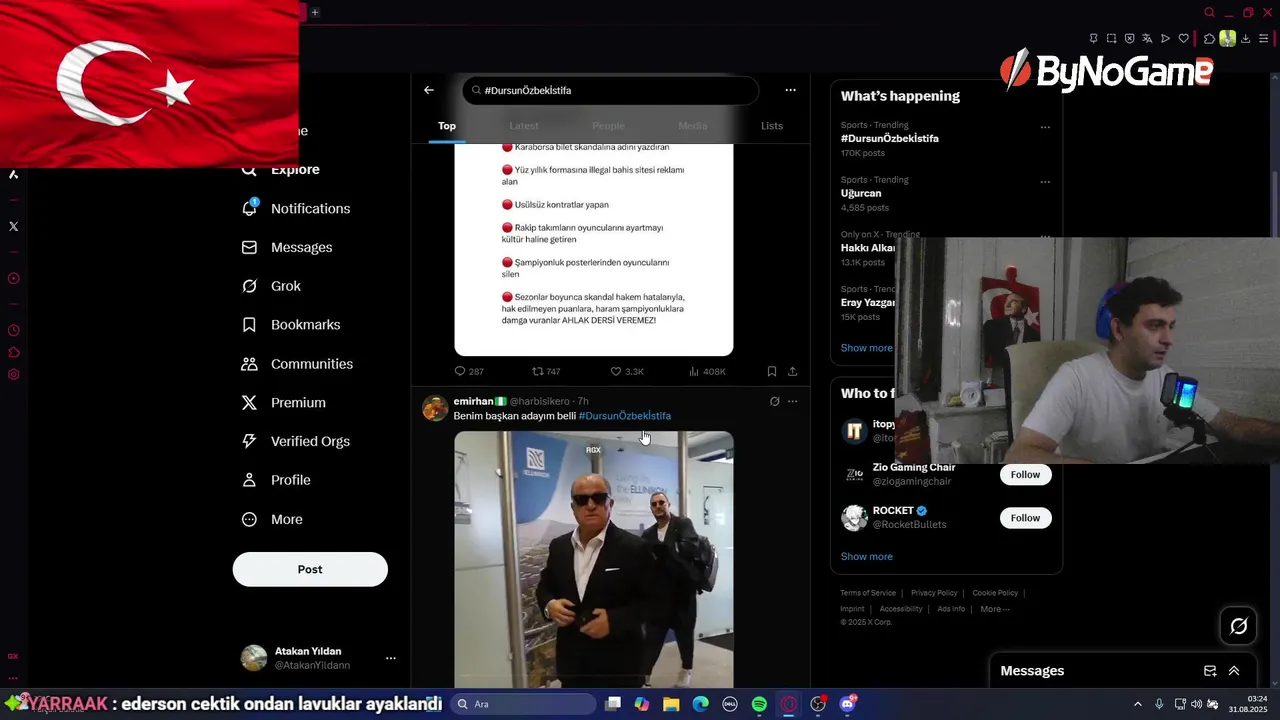Open Opera sidebar settings gear
Screen dimensions: 1280x720
(x=13, y=375)
